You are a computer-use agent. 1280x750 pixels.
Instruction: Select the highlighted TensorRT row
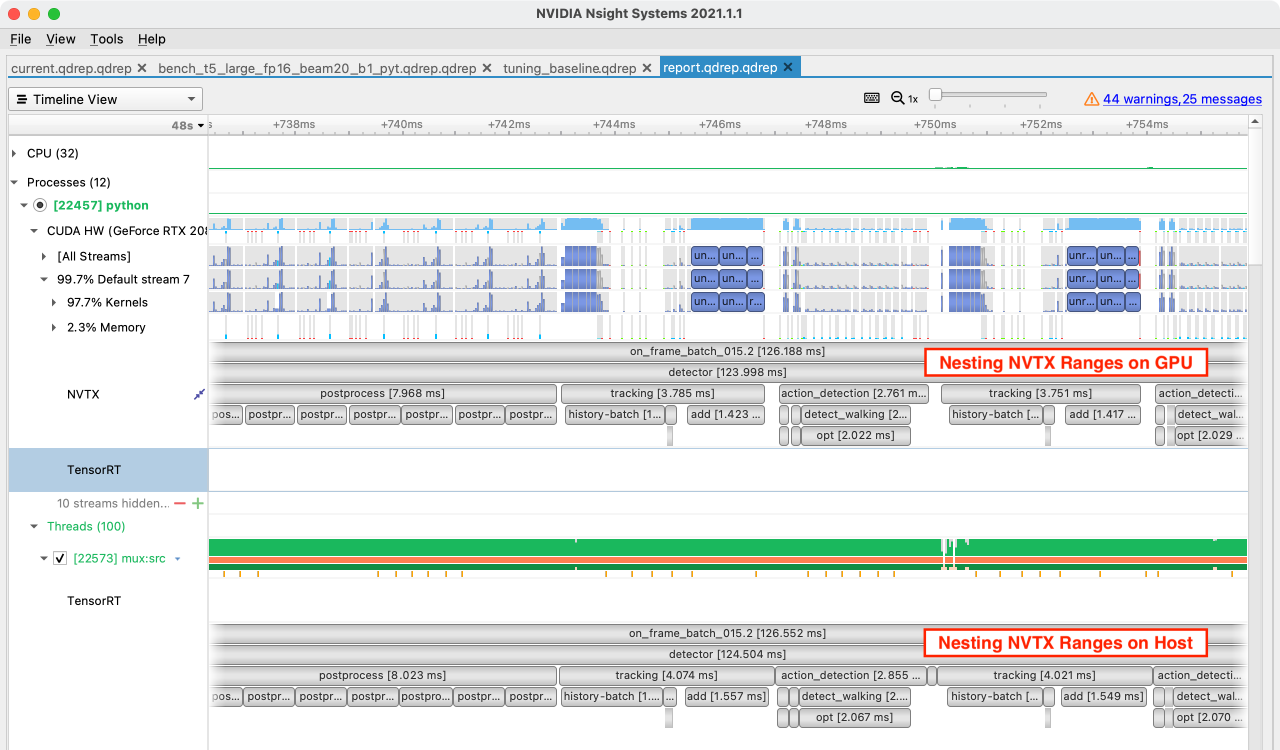click(x=108, y=470)
